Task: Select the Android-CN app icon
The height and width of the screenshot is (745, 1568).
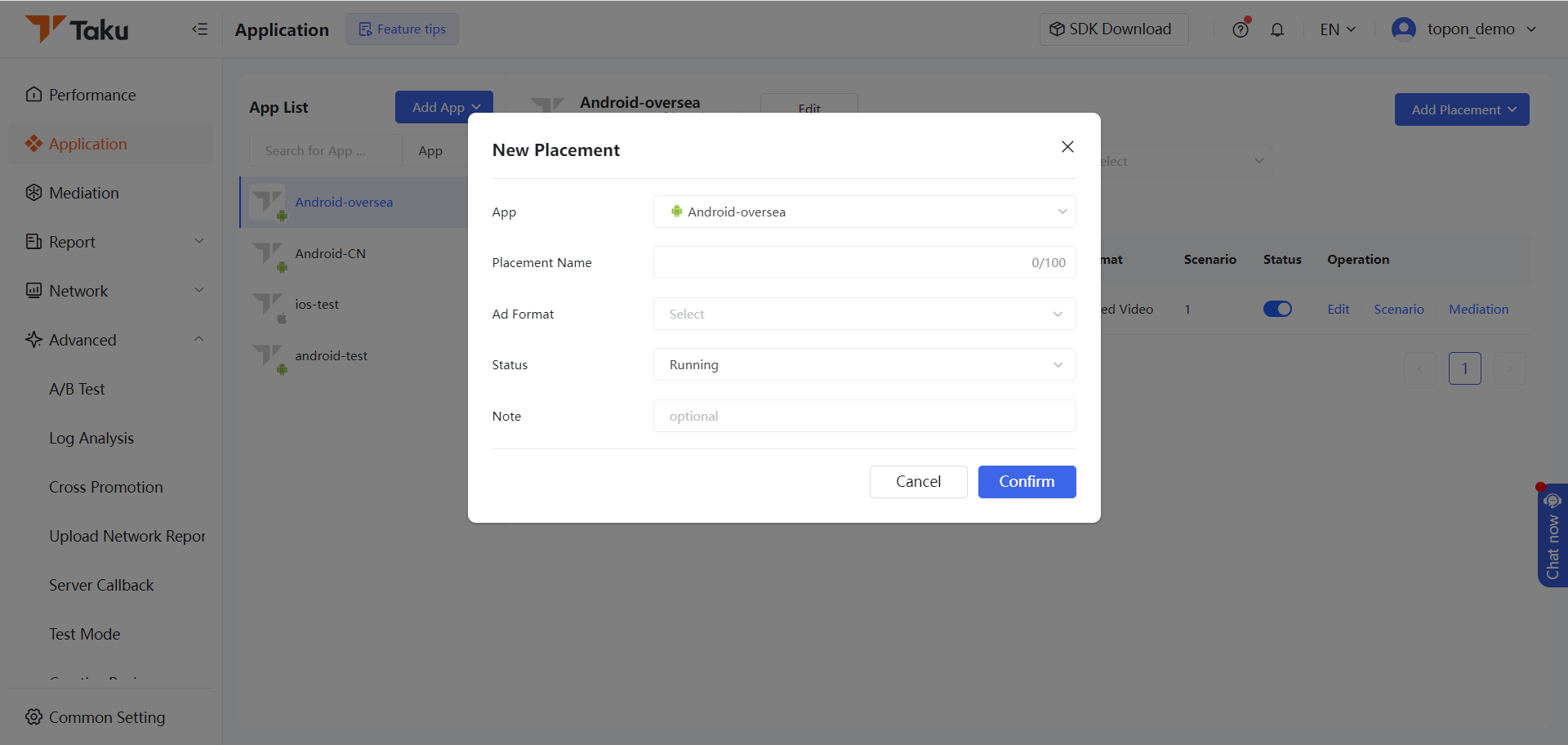Action: [x=268, y=254]
